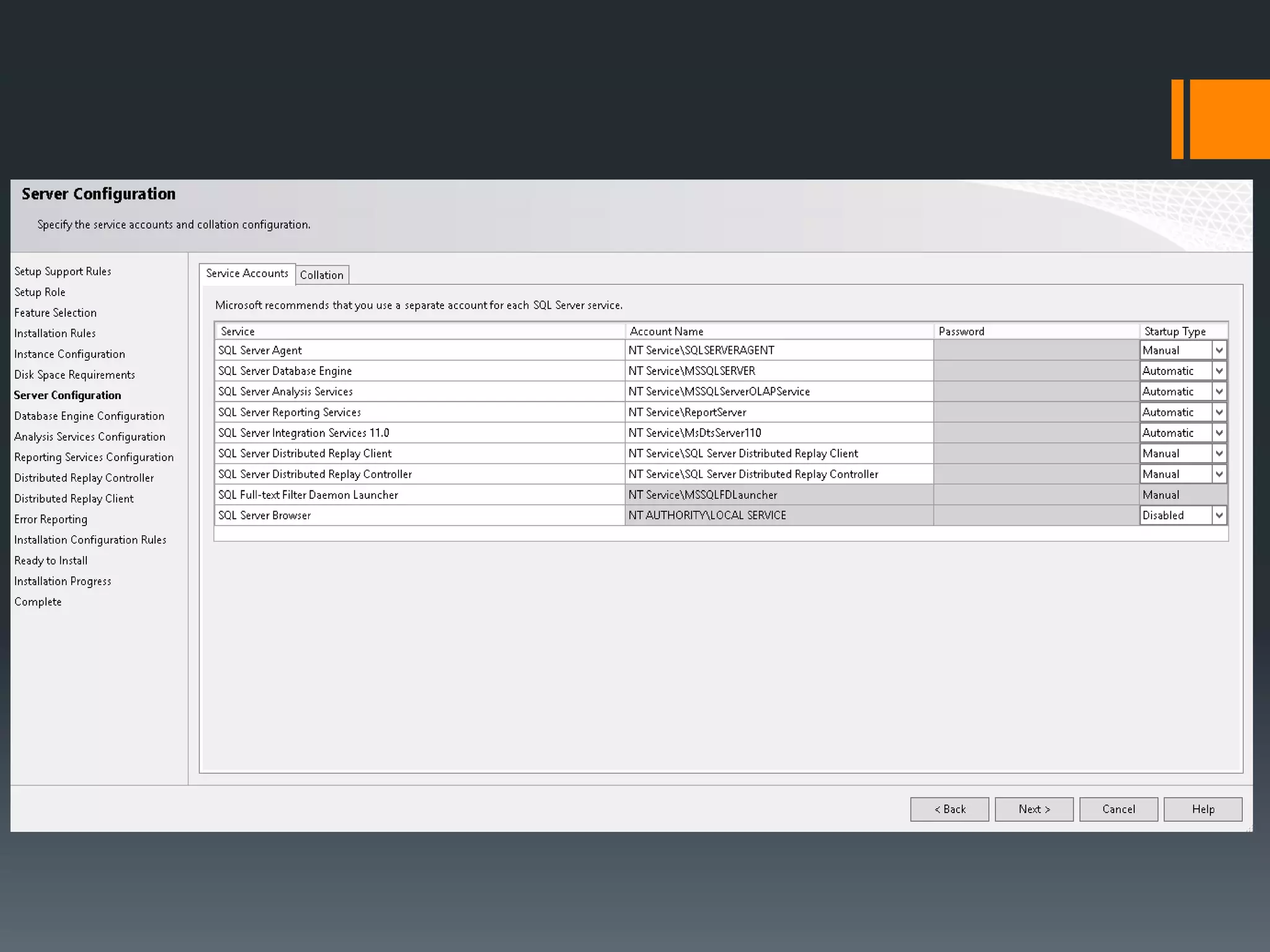Select the Service Accounts tab
The height and width of the screenshot is (952, 1270).
tap(247, 273)
